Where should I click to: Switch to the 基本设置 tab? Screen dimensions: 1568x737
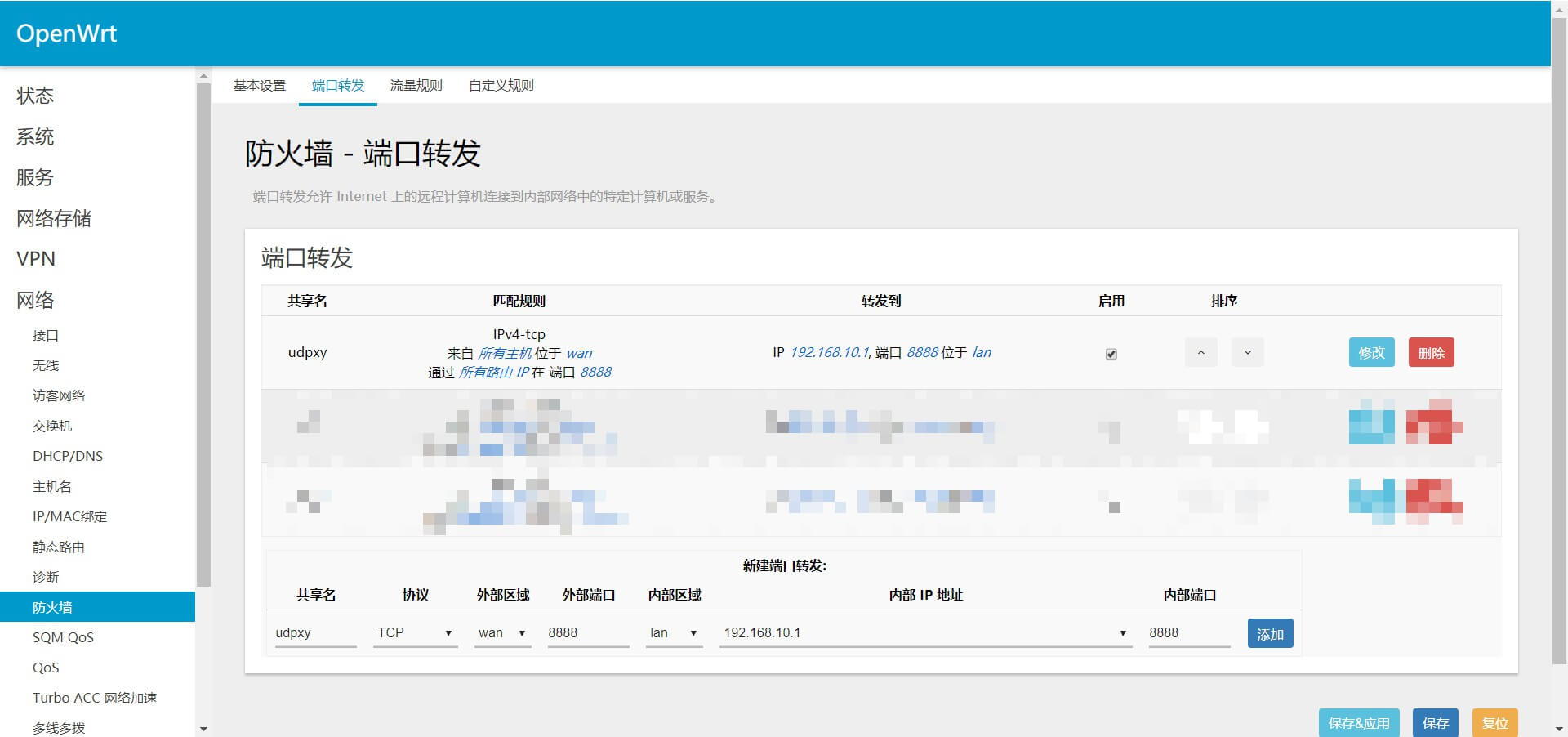[260, 86]
